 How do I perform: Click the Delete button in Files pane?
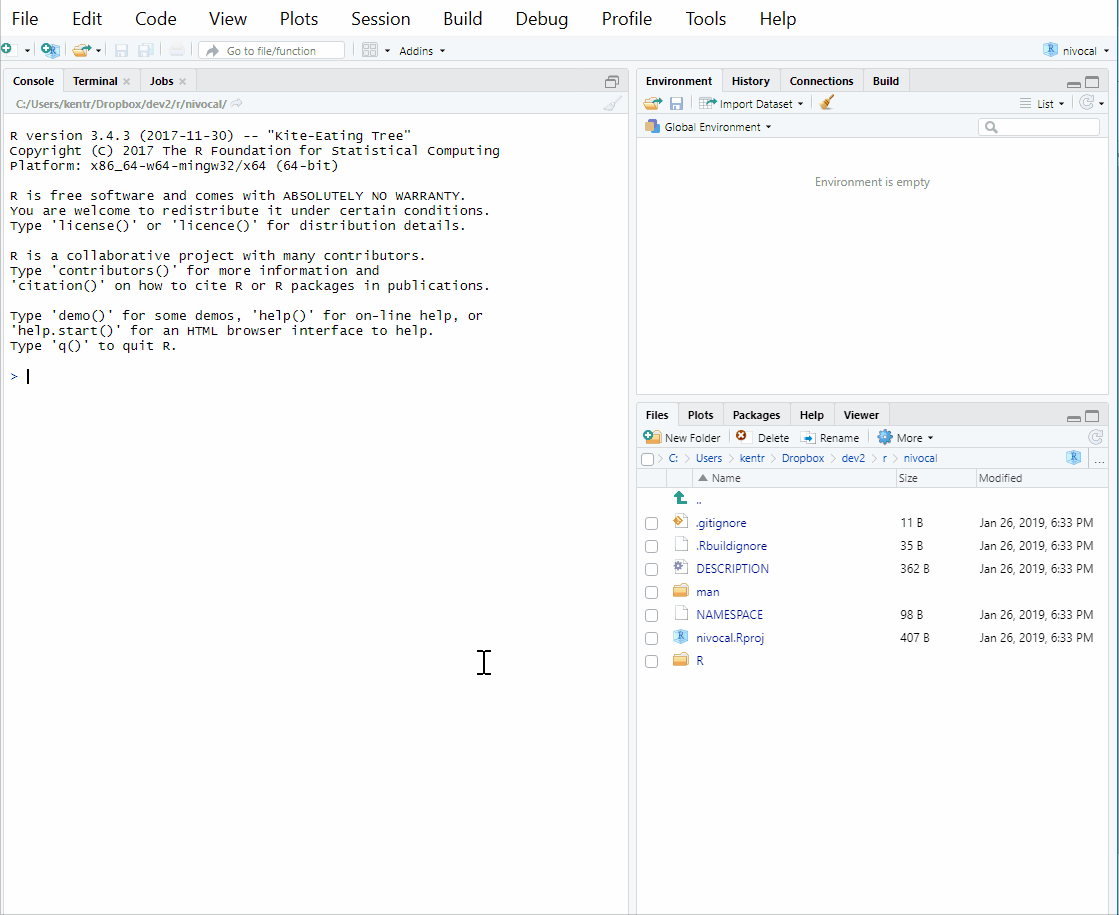(x=763, y=438)
